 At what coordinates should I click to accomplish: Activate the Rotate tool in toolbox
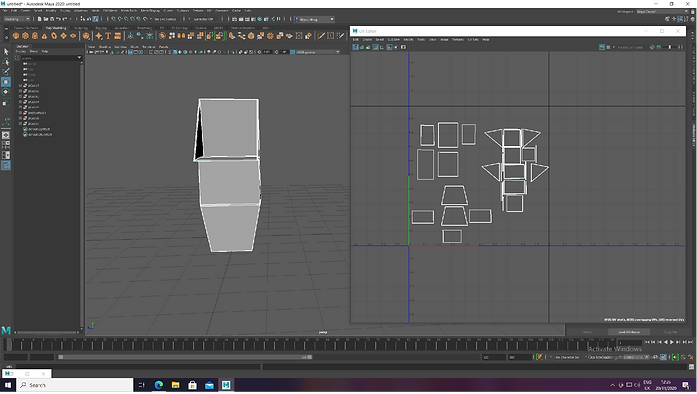6,92
